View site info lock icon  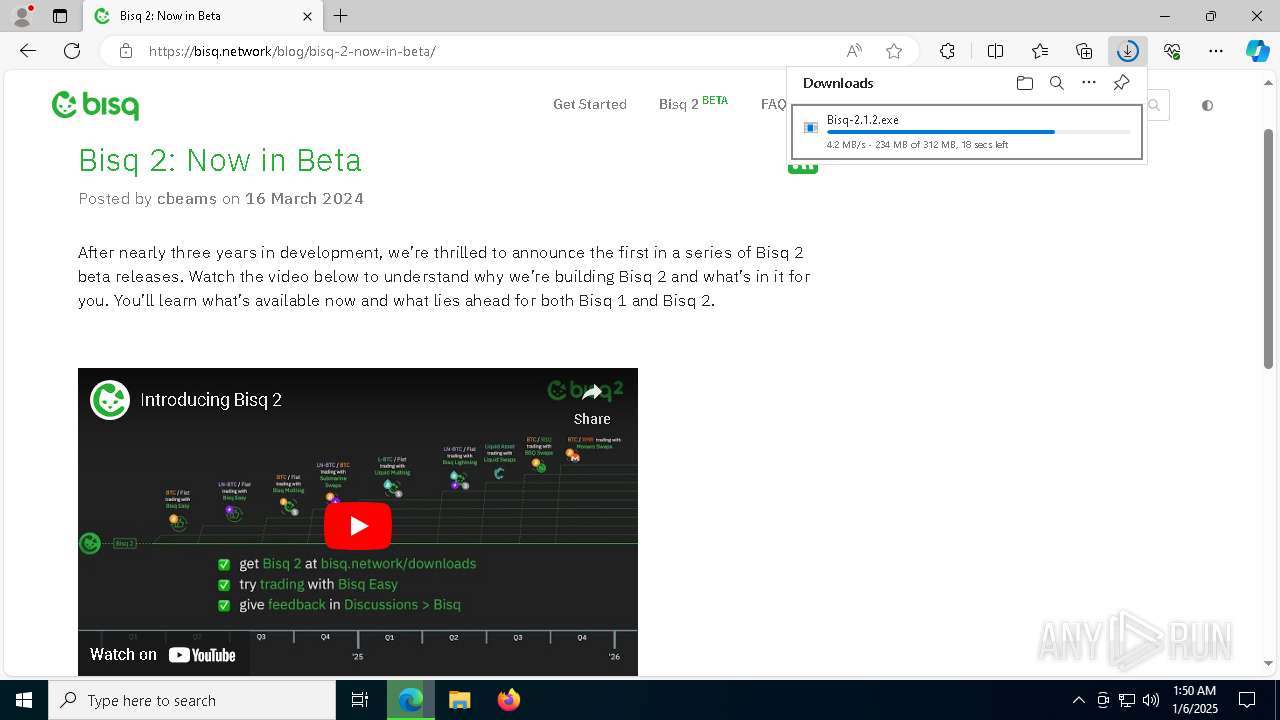click(x=126, y=51)
